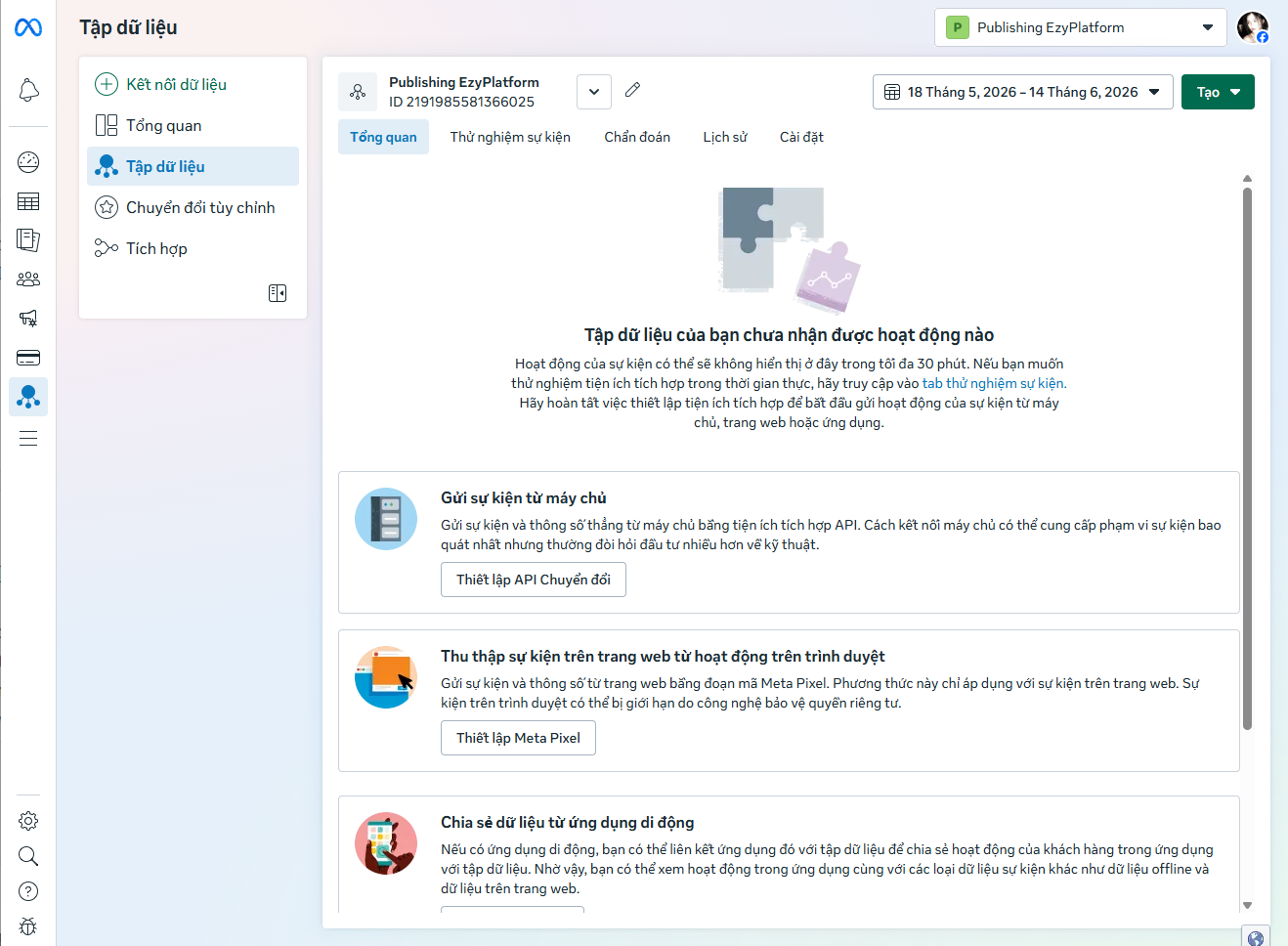Collapse the side navigation panel

coord(278,293)
